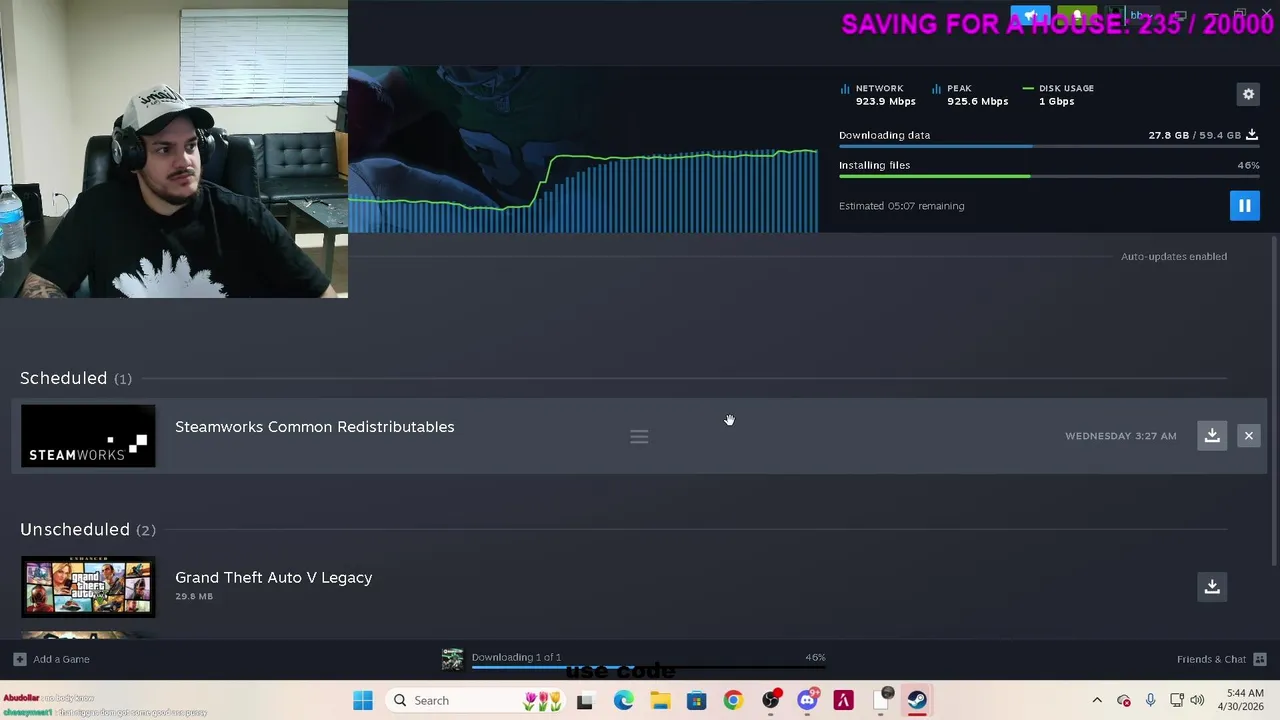This screenshot has height=720, width=1280.
Task: Click the microphone tray icon
Action: point(1150,700)
